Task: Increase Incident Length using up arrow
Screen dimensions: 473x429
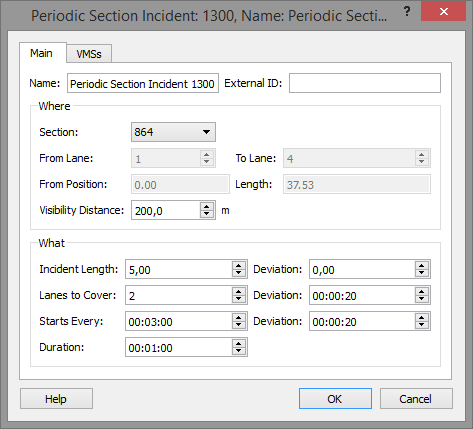Action: coord(239,265)
